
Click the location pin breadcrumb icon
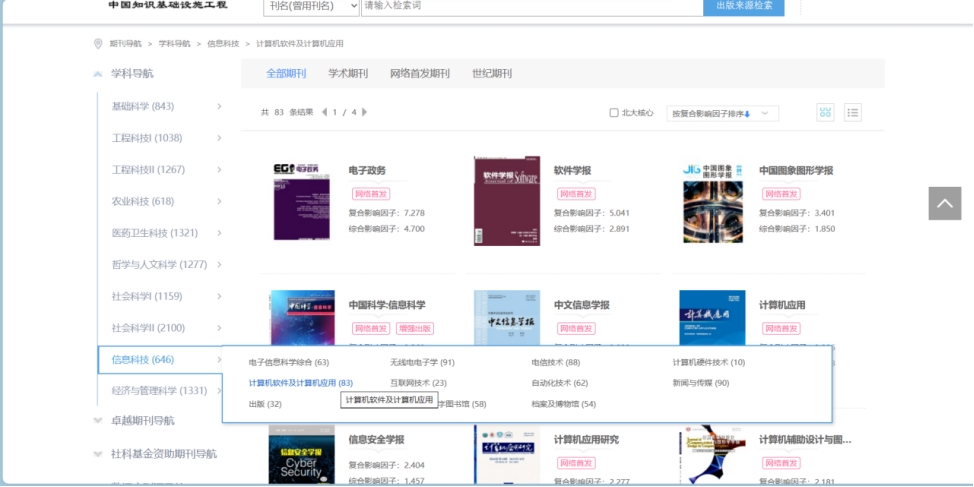tap(98, 43)
